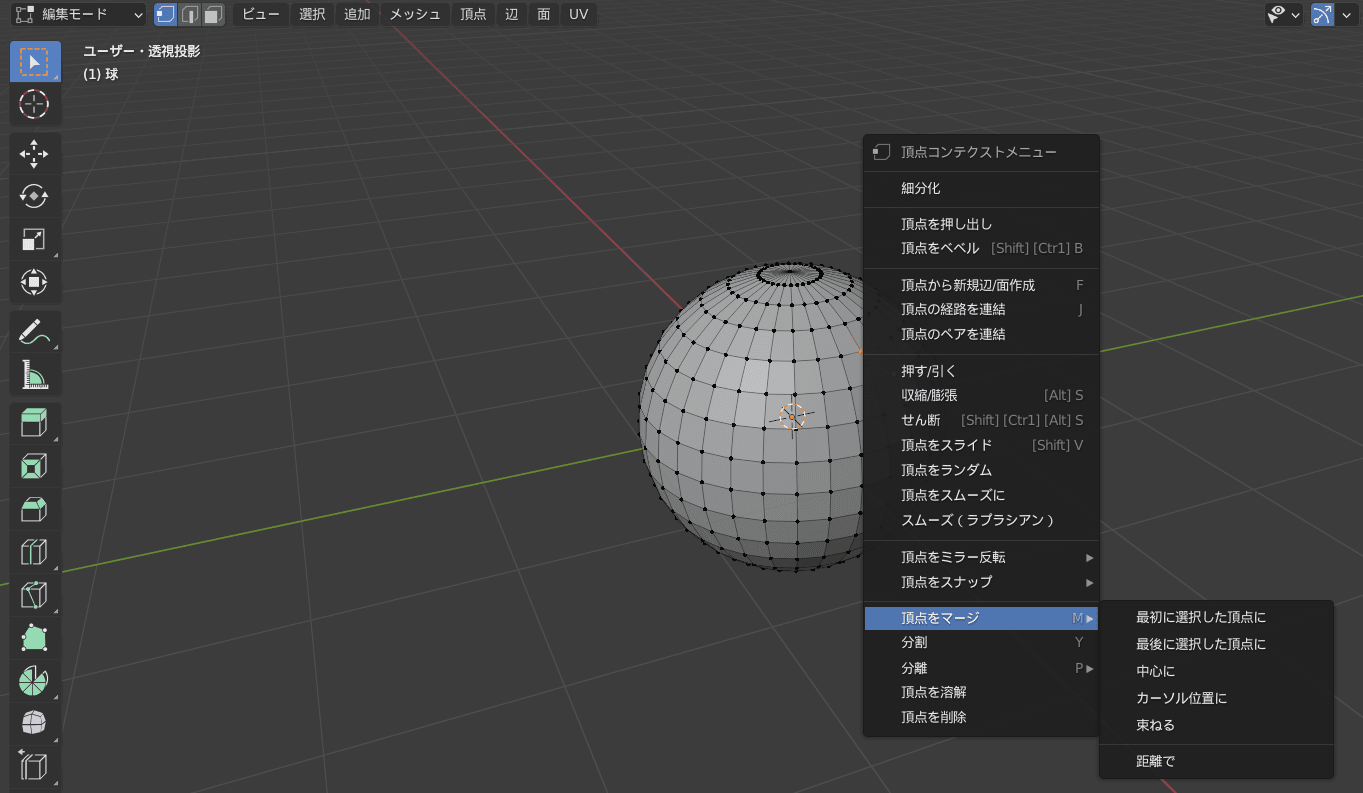Pick the Bevel tool in the toolbar
This screenshot has height=793, width=1363.
click(x=35, y=510)
